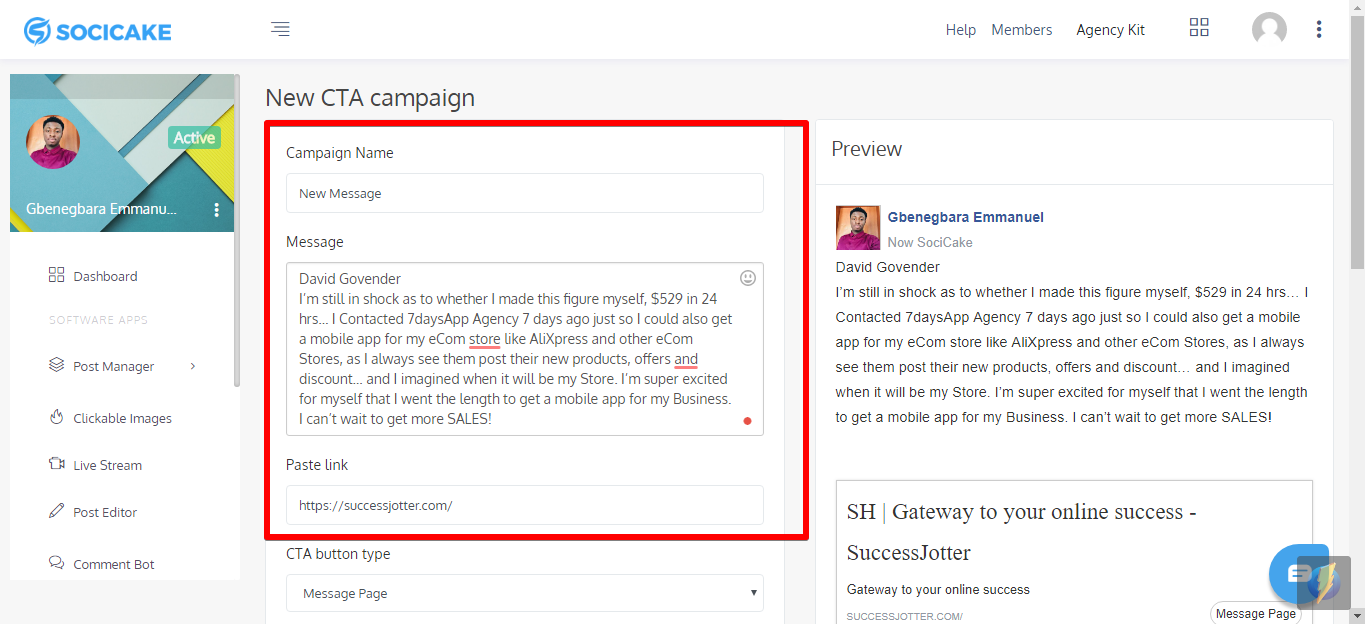The height and width of the screenshot is (624, 1365).
Task: Click the page vertical scrollbar
Action: [x=1357, y=140]
